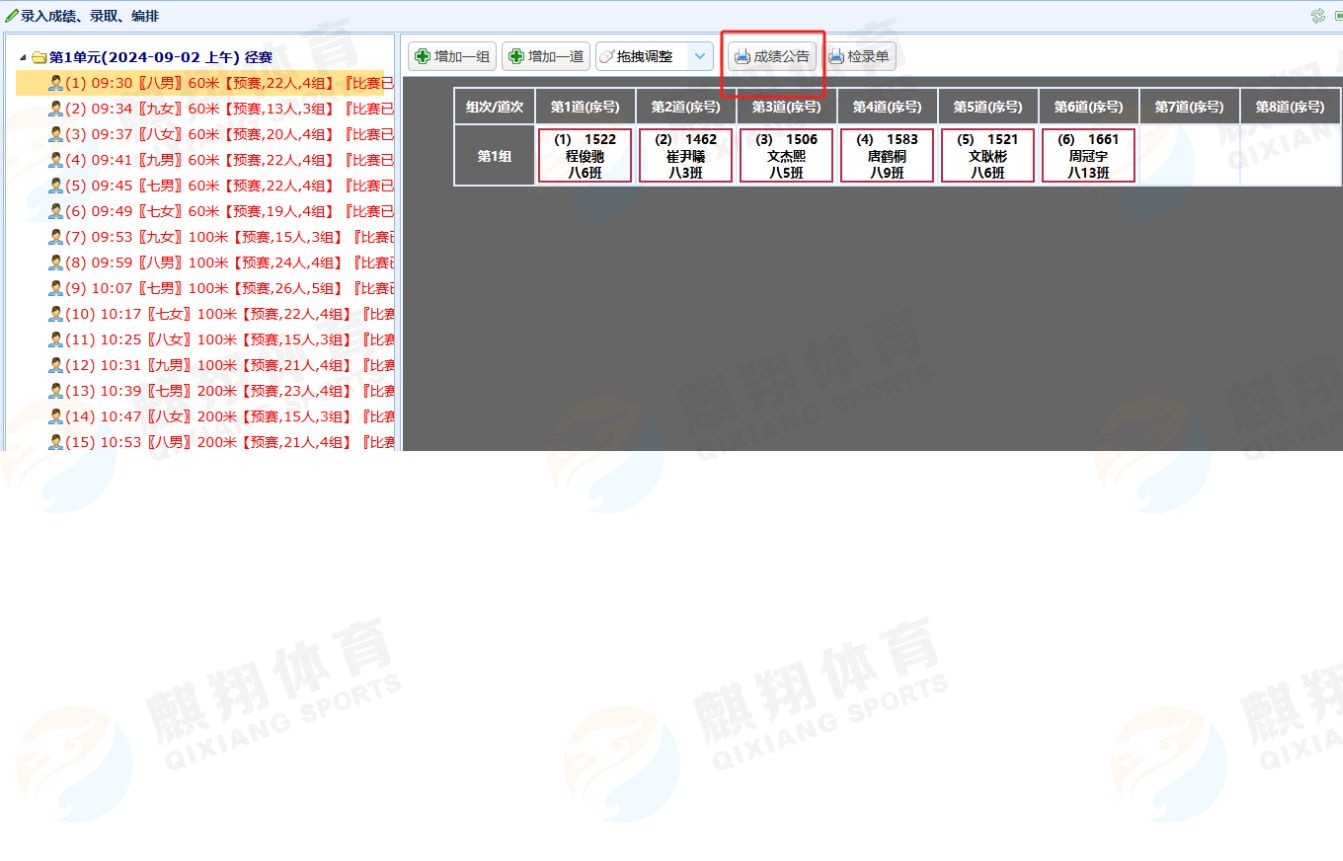The width and height of the screenshot is (1343, 861).
Task: Click the green plus icon on 增加一道
Action: tap(516, 57)
